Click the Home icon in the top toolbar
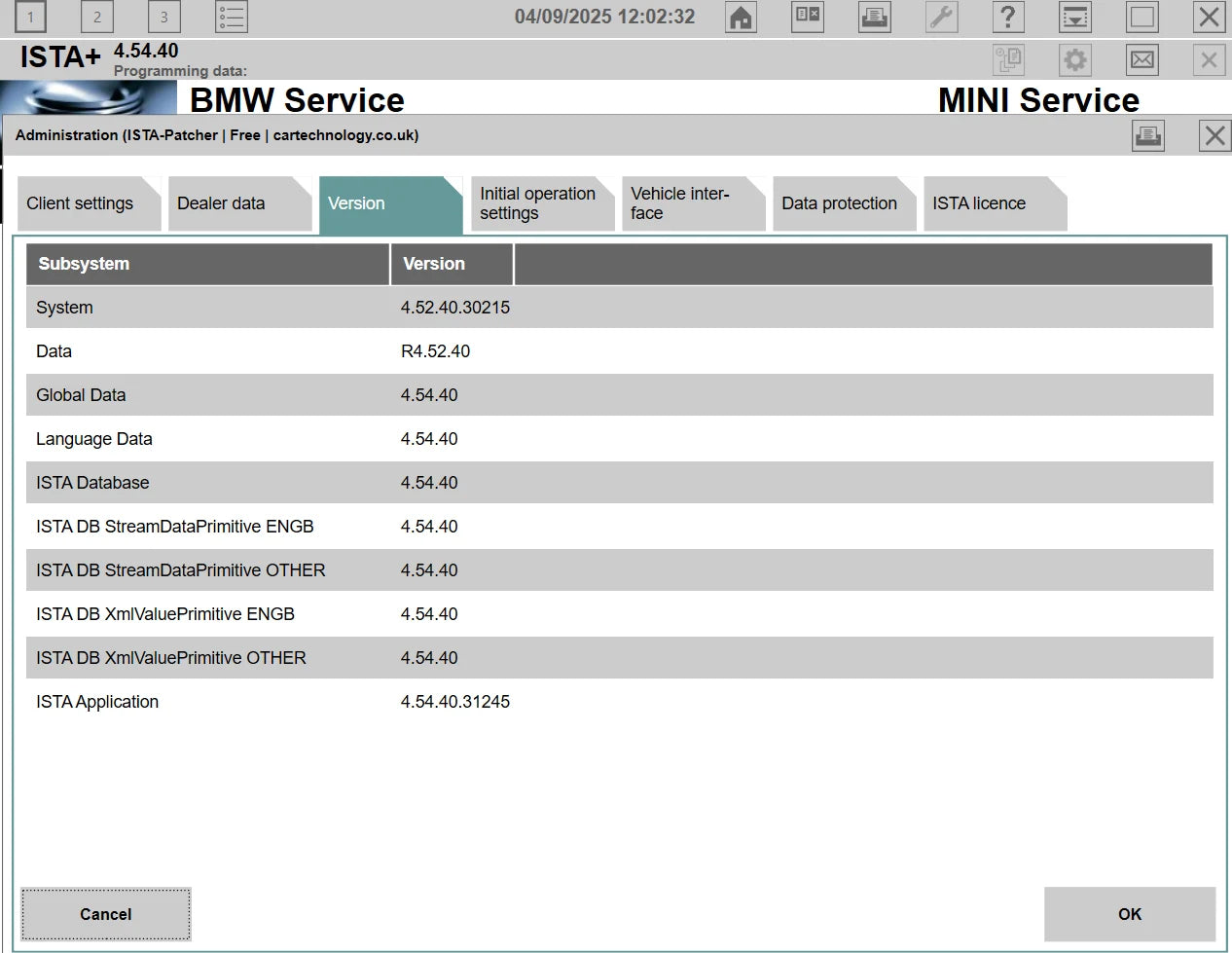Screen dimensions: 1232x953 (741, 17)
